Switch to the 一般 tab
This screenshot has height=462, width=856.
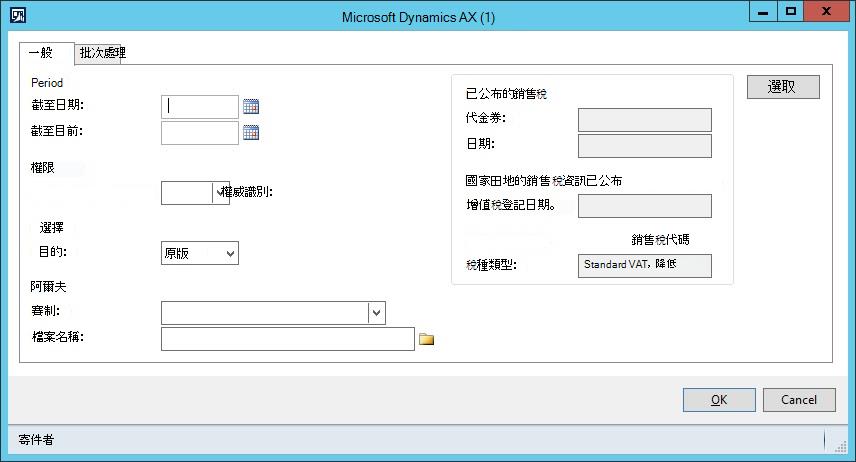click(46, 53)
